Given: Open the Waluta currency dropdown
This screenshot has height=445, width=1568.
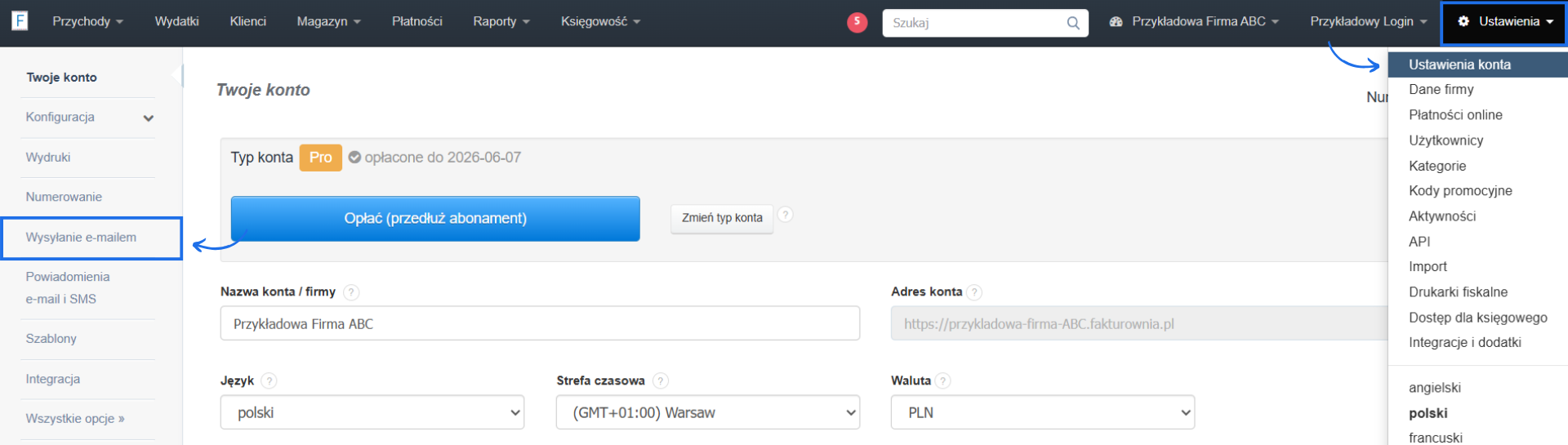Looking at the screenshot, I should (1042, 412).
